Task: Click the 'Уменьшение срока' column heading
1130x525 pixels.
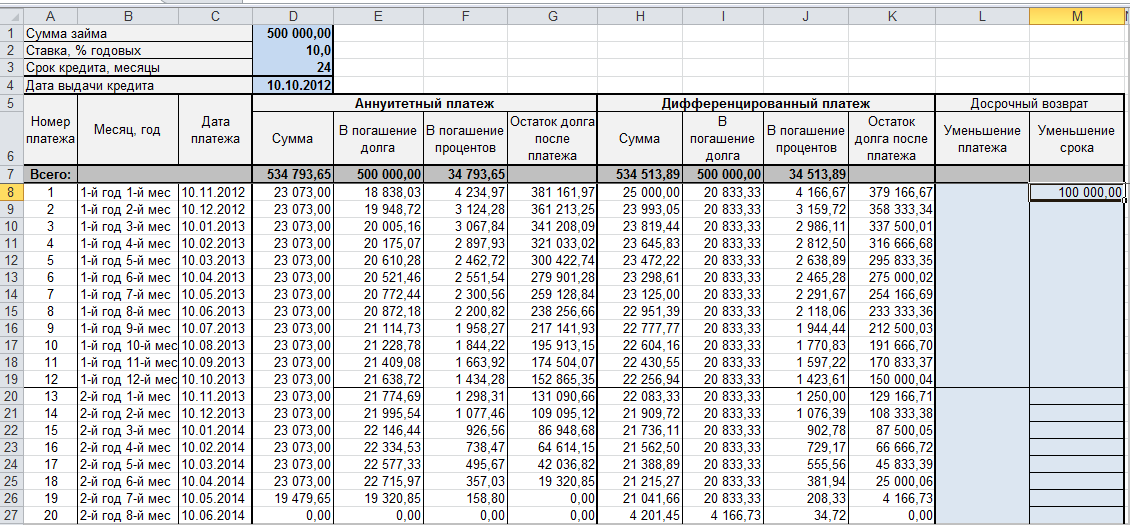Action: tap(1077, 139)
